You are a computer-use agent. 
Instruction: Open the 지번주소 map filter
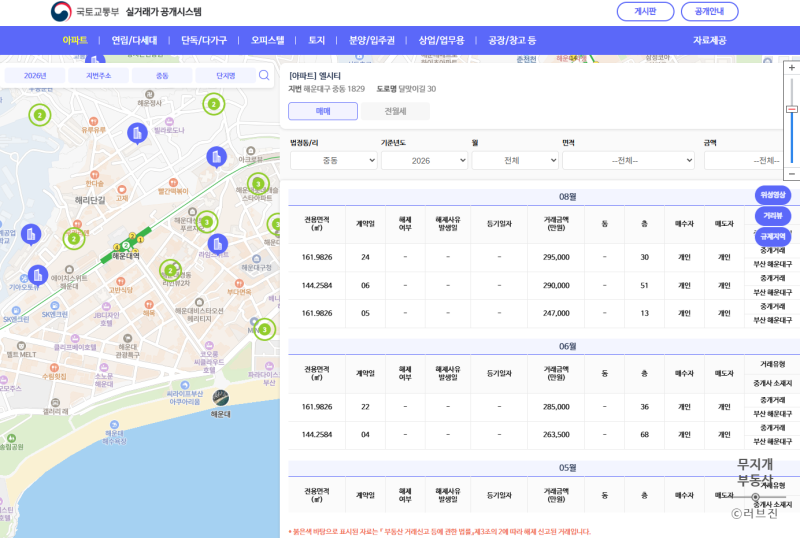pos(98,76)
